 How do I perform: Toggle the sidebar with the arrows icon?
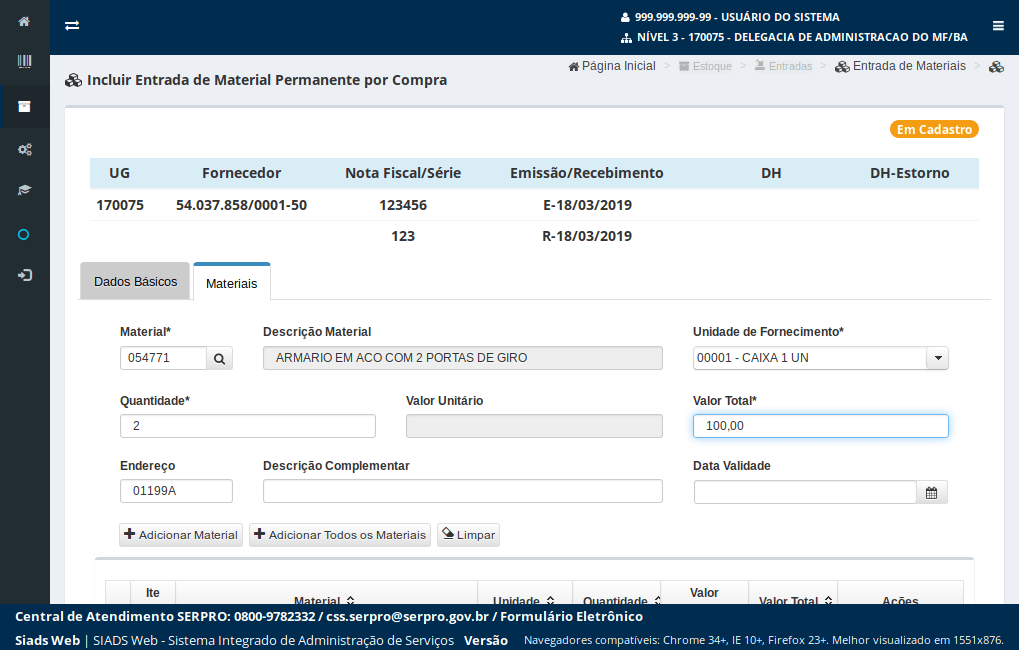point(72,26)
